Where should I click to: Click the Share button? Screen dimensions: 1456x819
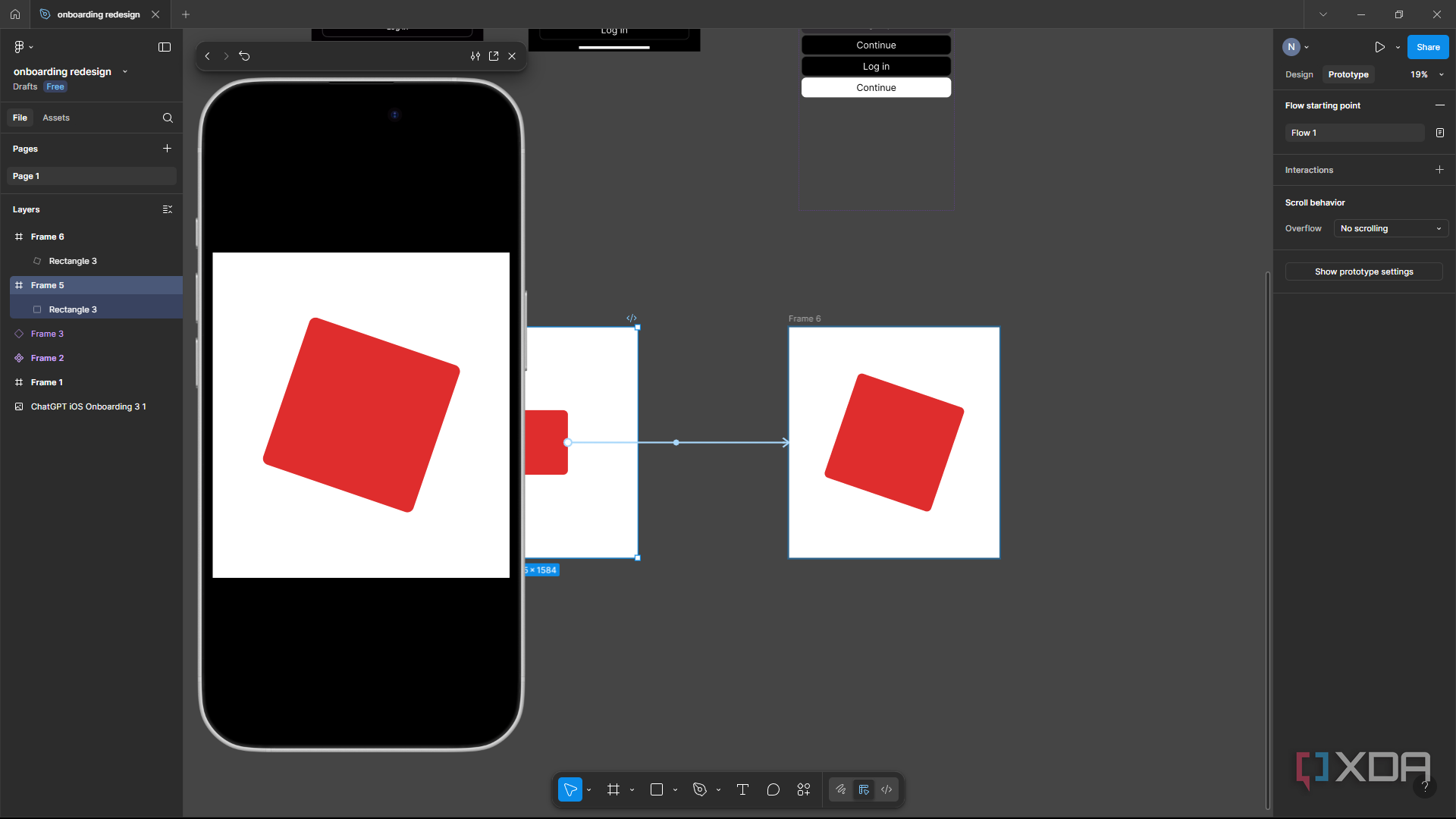tap(1428, 47)
